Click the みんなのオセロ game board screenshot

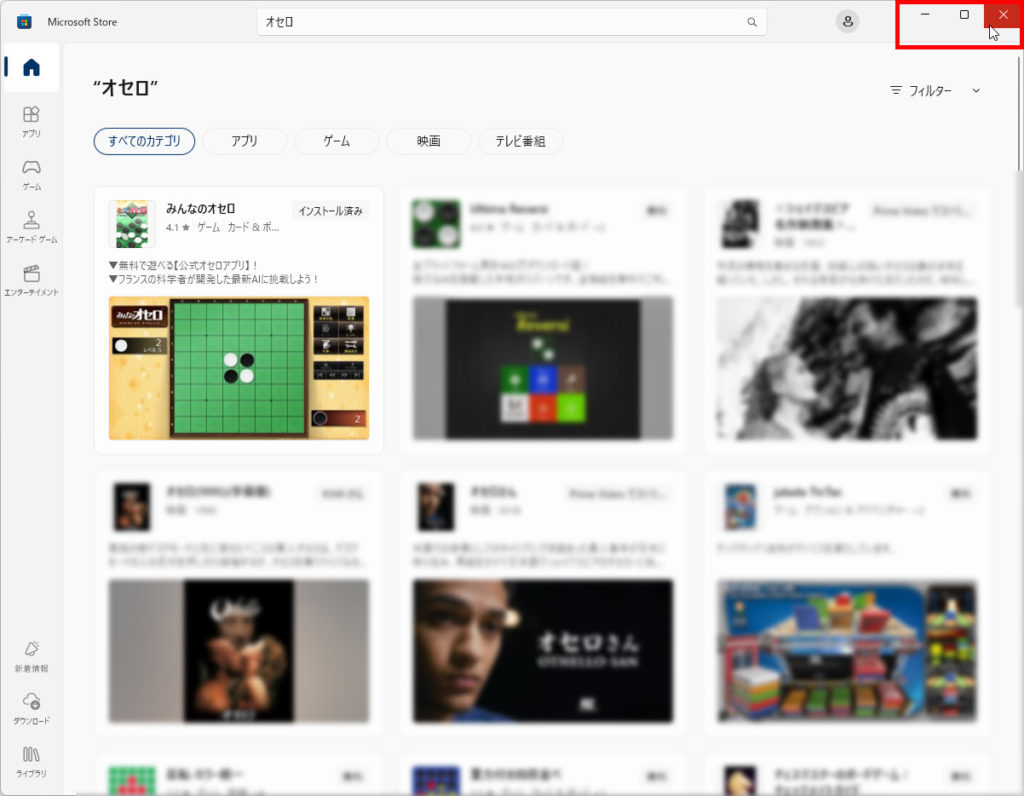[238, 367]
